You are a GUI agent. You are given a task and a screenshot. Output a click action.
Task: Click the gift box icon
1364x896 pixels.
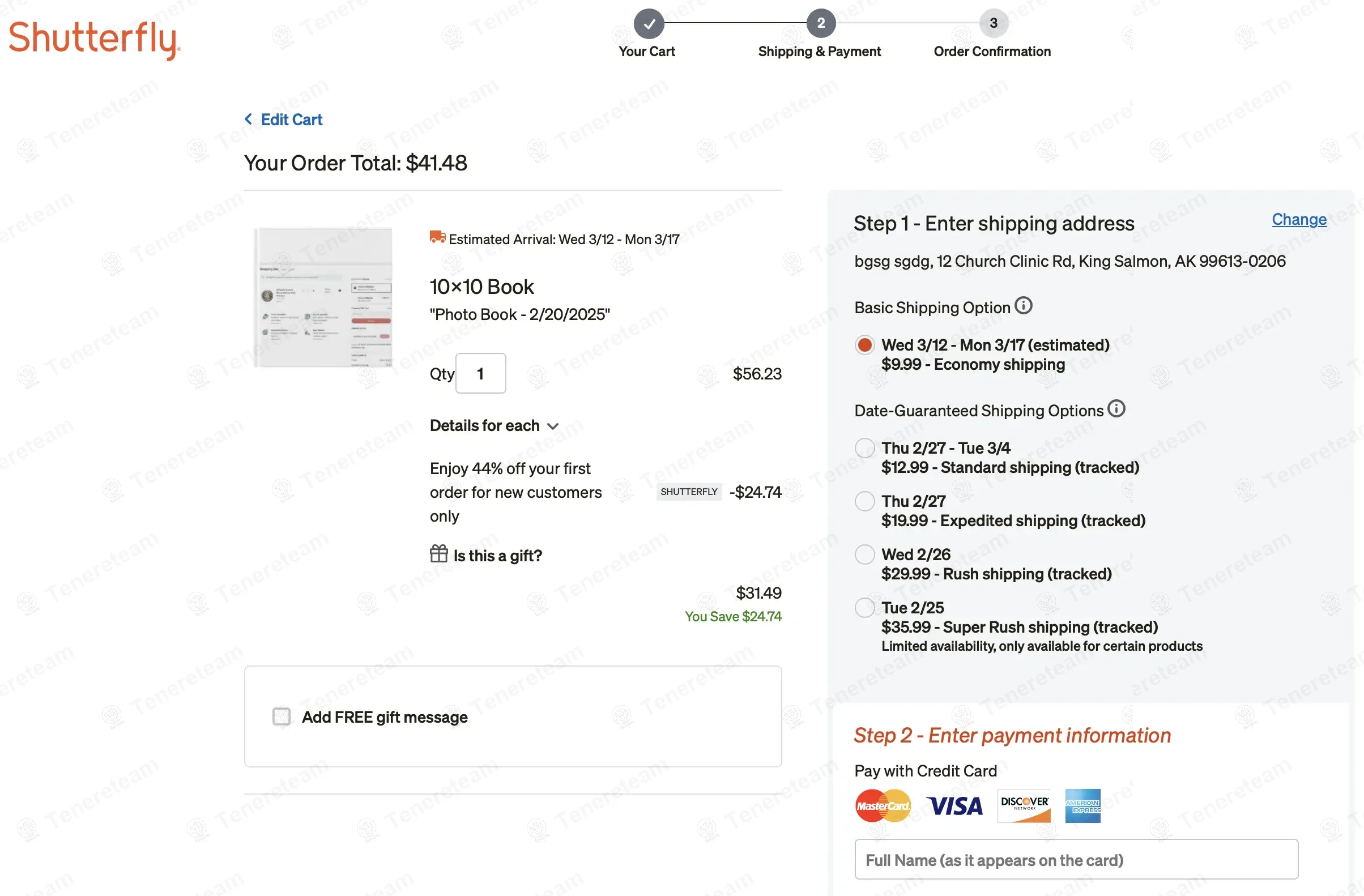click(x=439, y=554)
